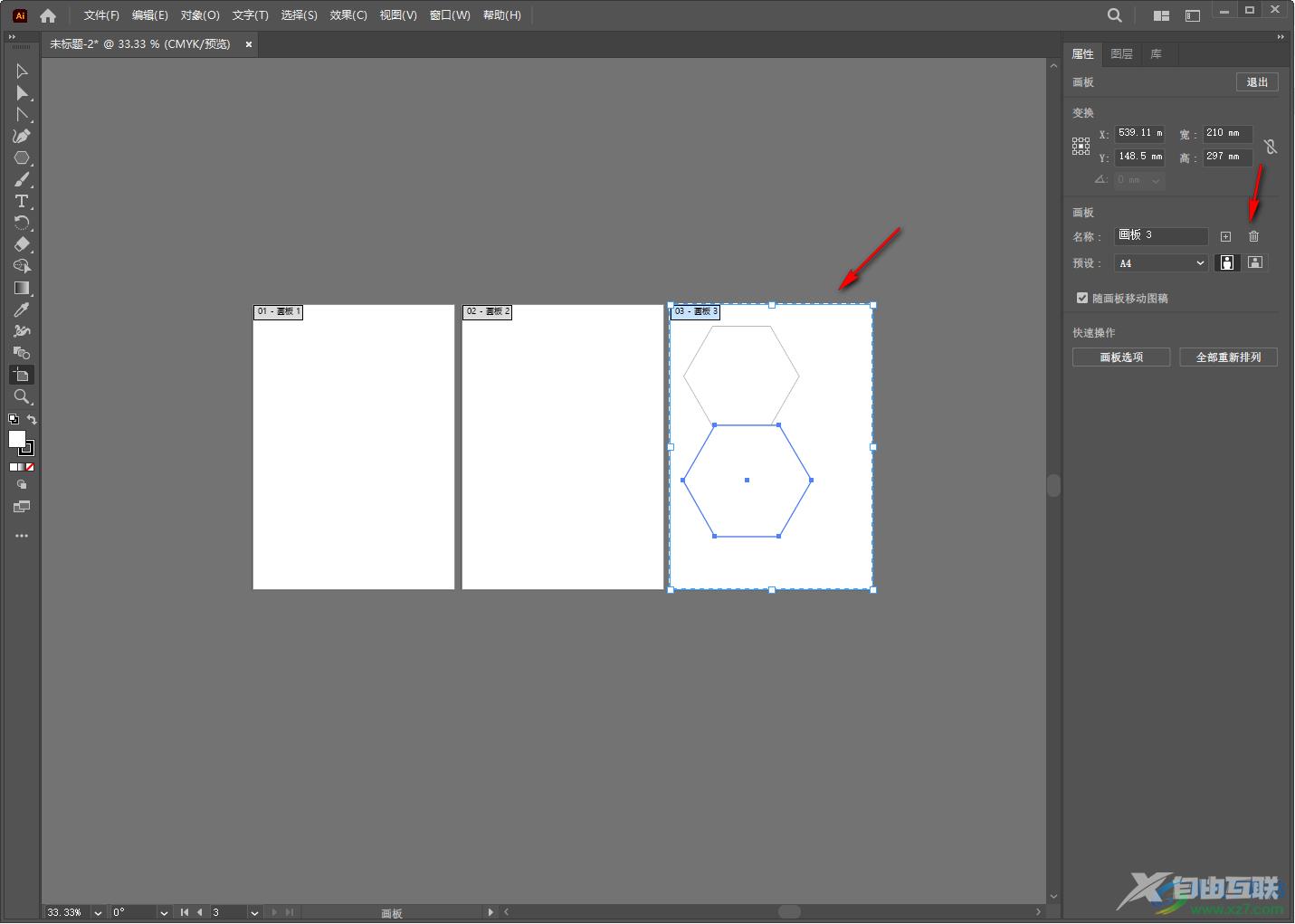This screenshot has width=1295, height=924.
Task: Click the X position input field
Action: click(x=1139, y=134)
